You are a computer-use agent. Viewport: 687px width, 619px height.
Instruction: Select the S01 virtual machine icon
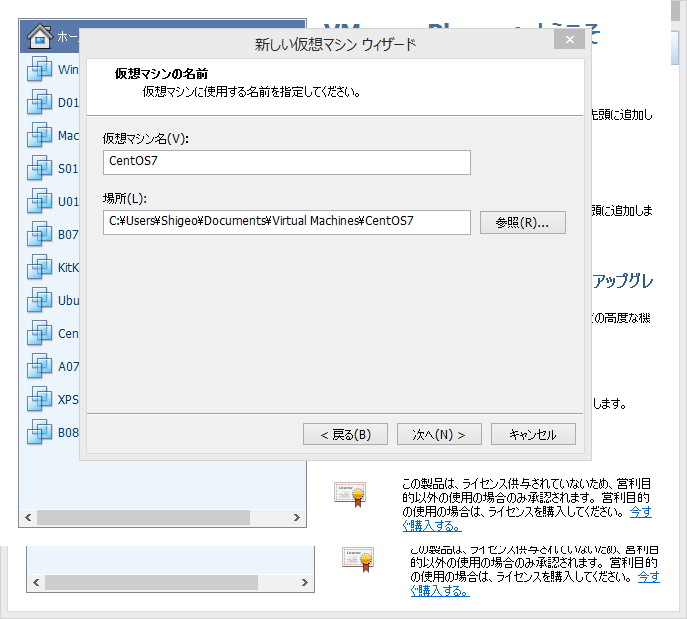click(39, 168)
